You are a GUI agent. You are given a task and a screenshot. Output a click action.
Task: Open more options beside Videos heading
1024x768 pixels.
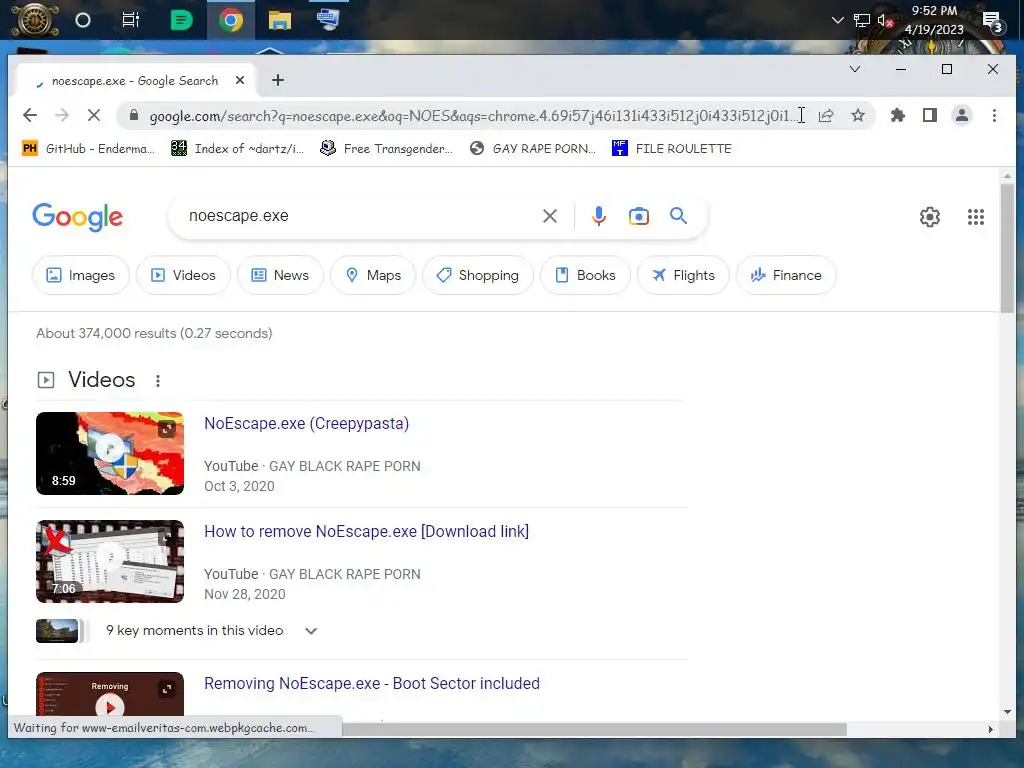click(158, 381)
